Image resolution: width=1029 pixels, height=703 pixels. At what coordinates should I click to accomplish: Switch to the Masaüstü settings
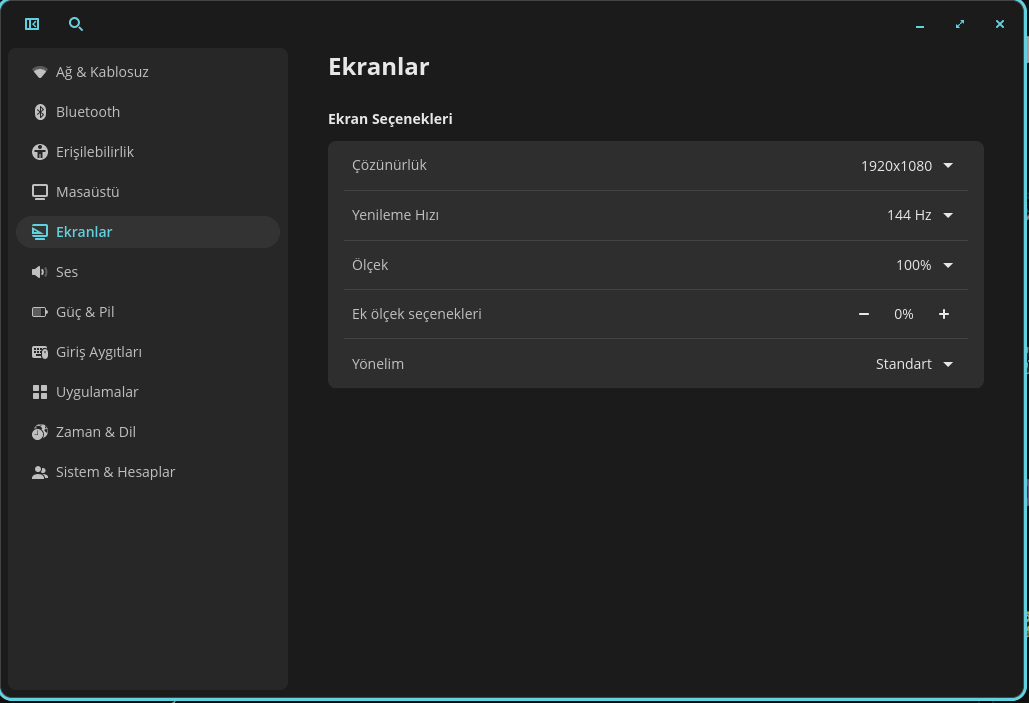[x=148, y=192]
